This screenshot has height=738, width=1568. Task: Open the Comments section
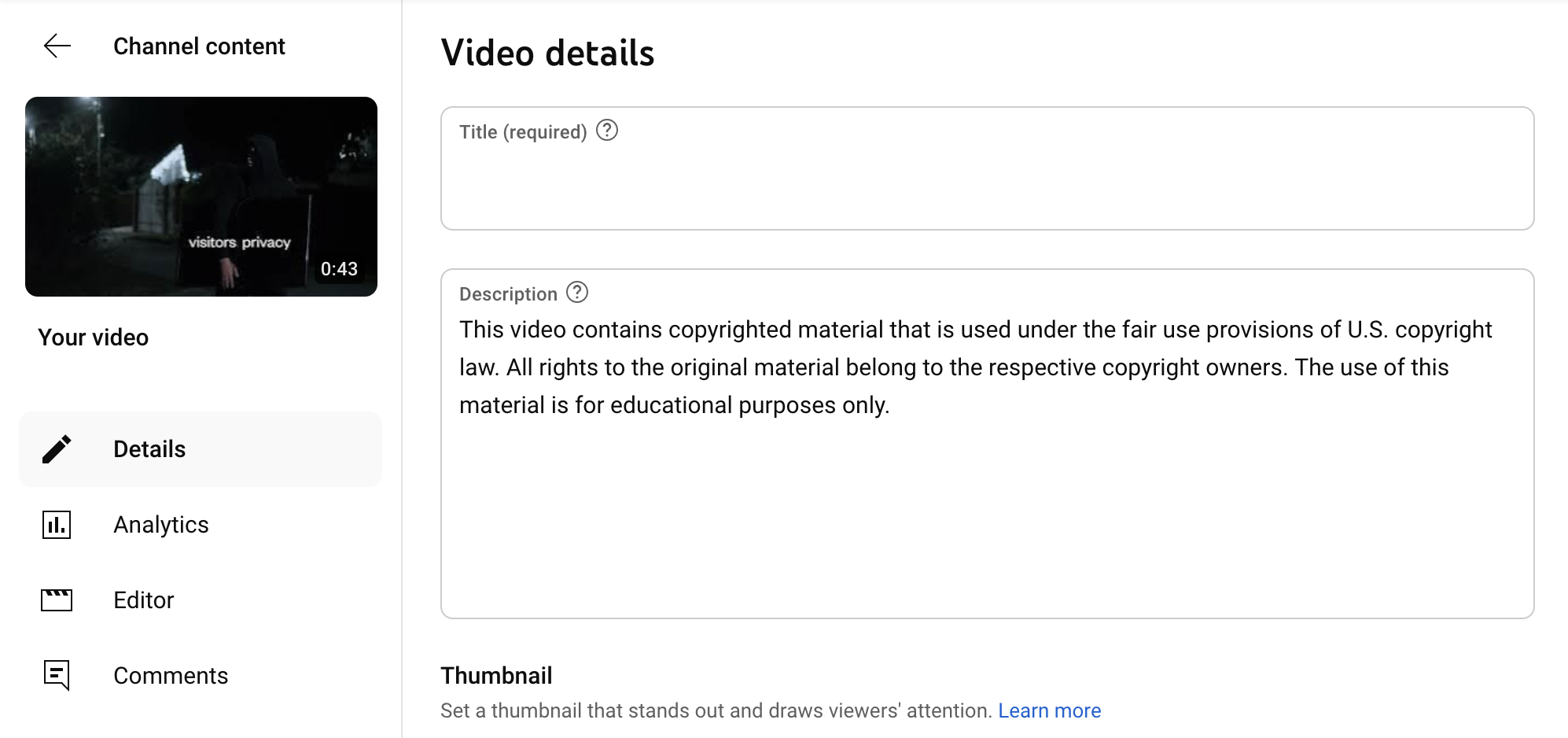[x=171, y=676]
